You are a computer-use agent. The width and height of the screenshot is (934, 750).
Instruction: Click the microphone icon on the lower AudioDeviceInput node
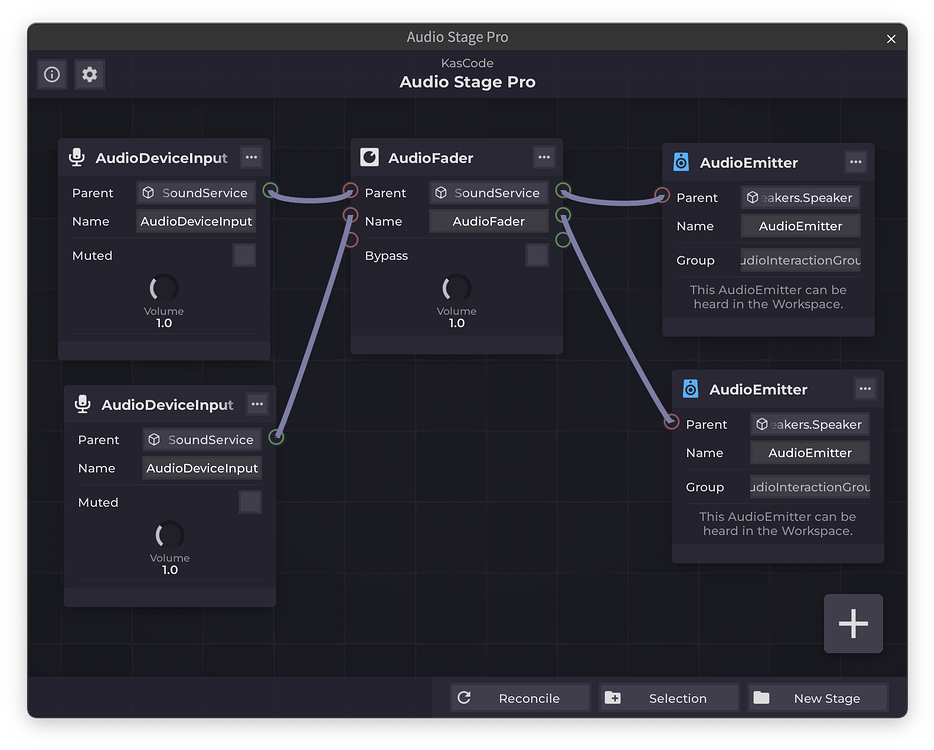[82, 404]
